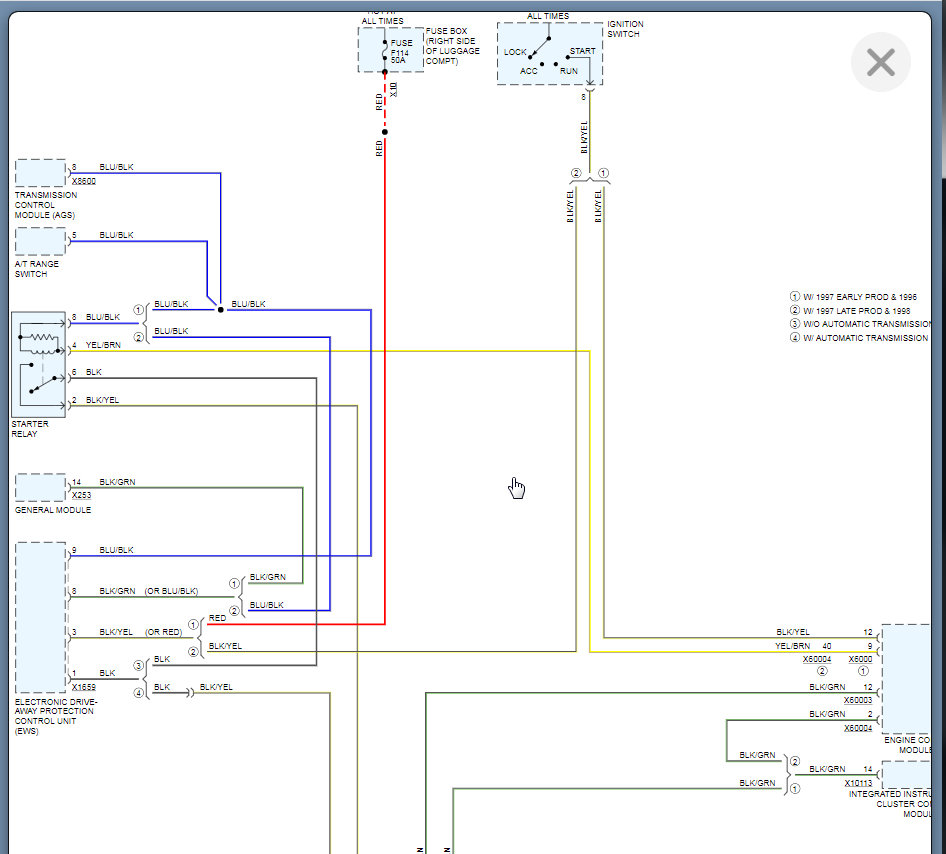Click the Fuse F114 50A symbol
The image size is (946, 854).
coord(385,51)
